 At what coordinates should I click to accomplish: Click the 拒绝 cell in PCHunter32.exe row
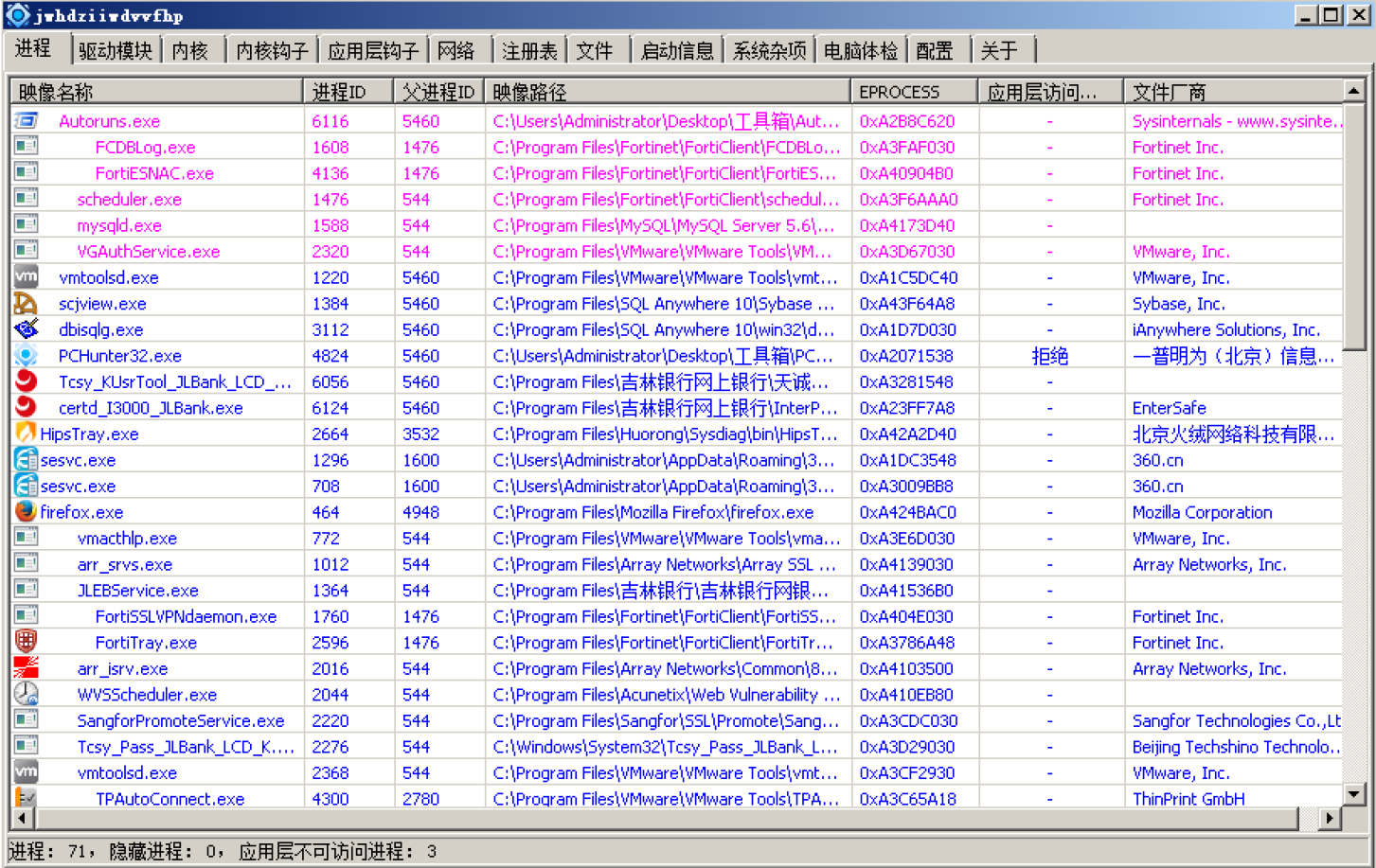point(1049,356)
